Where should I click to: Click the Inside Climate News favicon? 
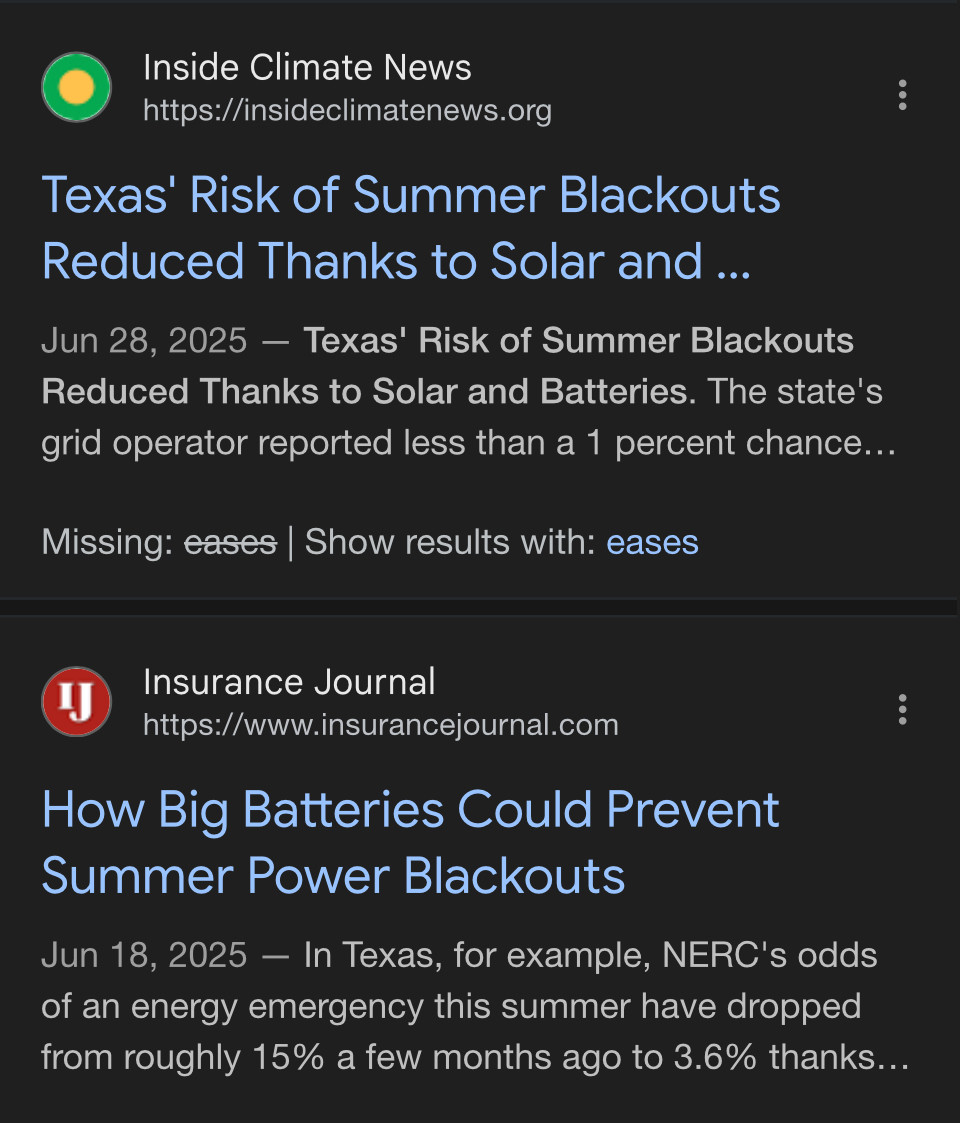(x=77, y=87)
